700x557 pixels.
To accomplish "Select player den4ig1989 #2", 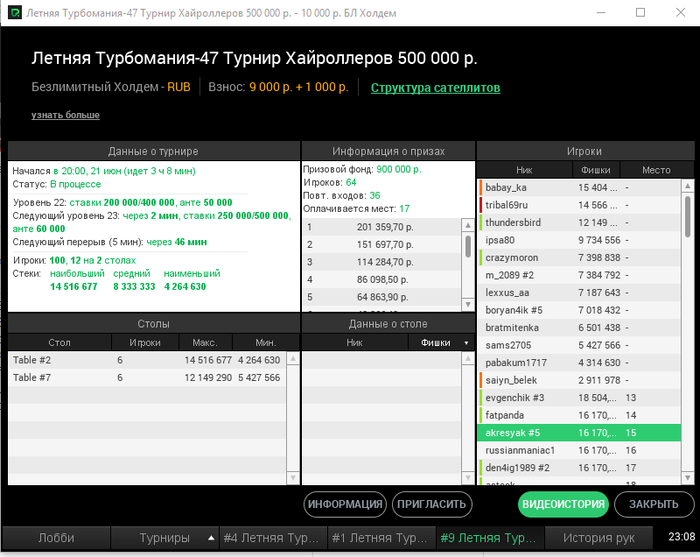I will pyautogui.click(x=579, y=468).
